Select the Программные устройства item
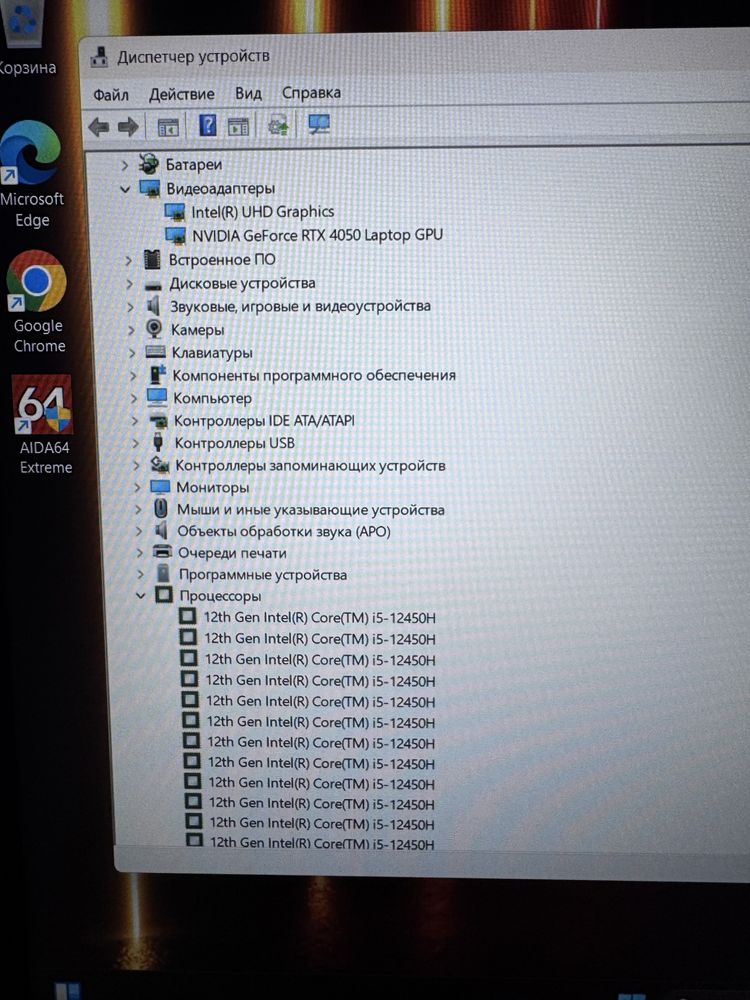The width and height of the screenshot is (750, 1000). [263, 575]
